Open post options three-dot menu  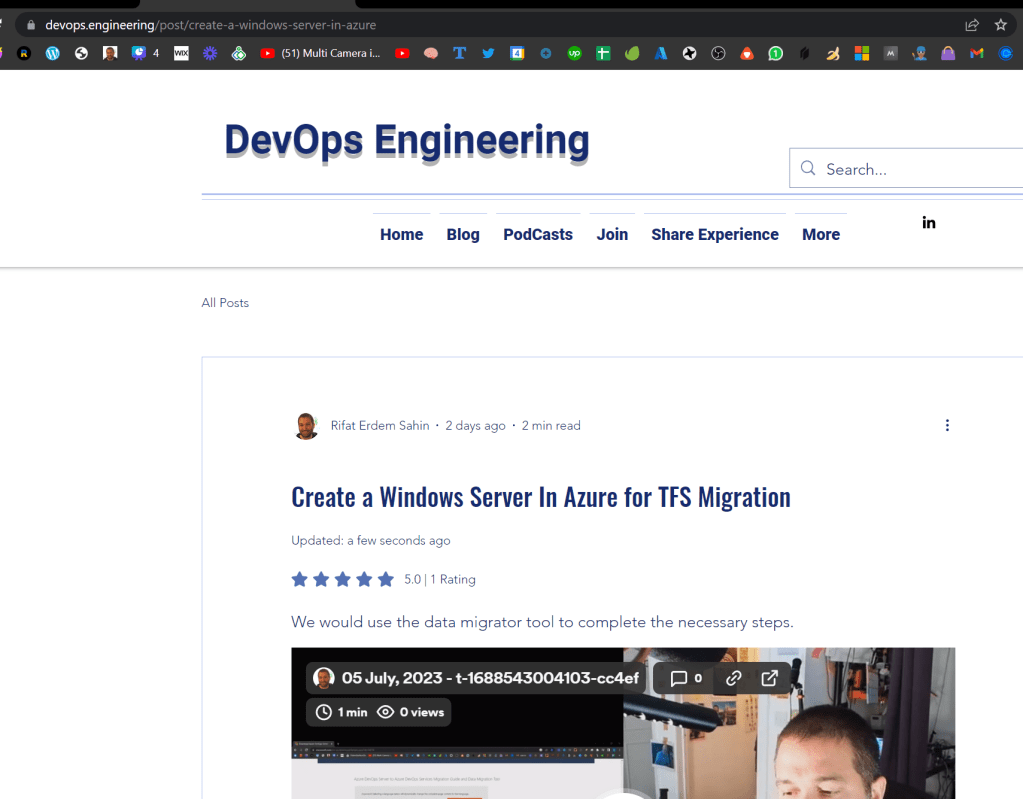point(947,425)
